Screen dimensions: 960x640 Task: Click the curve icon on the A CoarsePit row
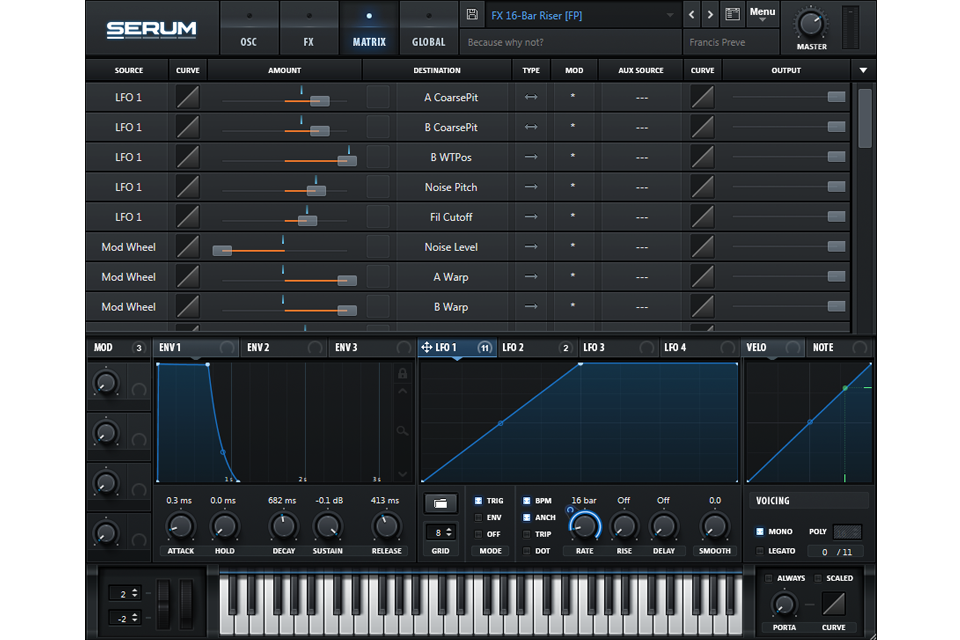pos(187,97)
